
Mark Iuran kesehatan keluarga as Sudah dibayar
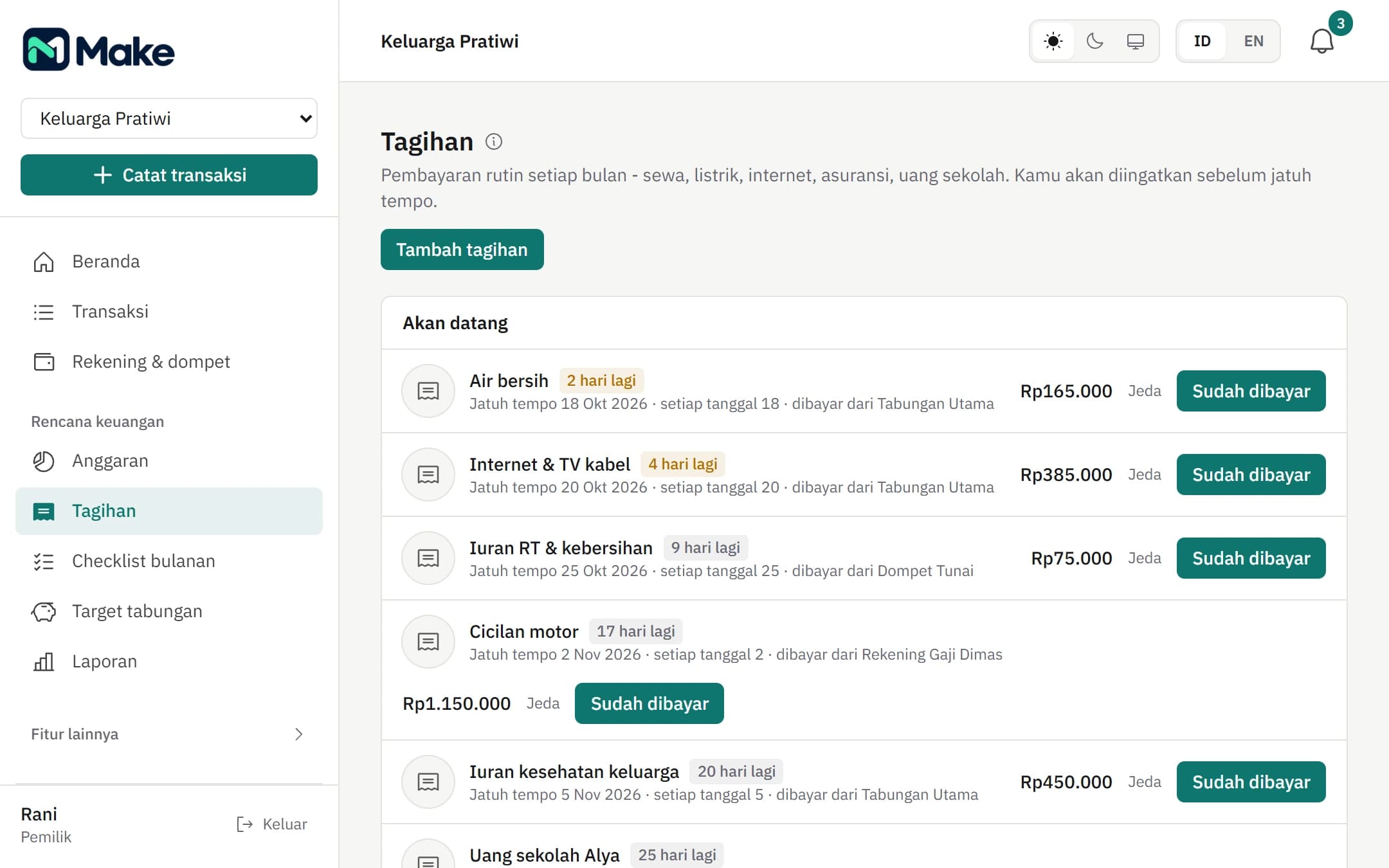point(1251,782)
